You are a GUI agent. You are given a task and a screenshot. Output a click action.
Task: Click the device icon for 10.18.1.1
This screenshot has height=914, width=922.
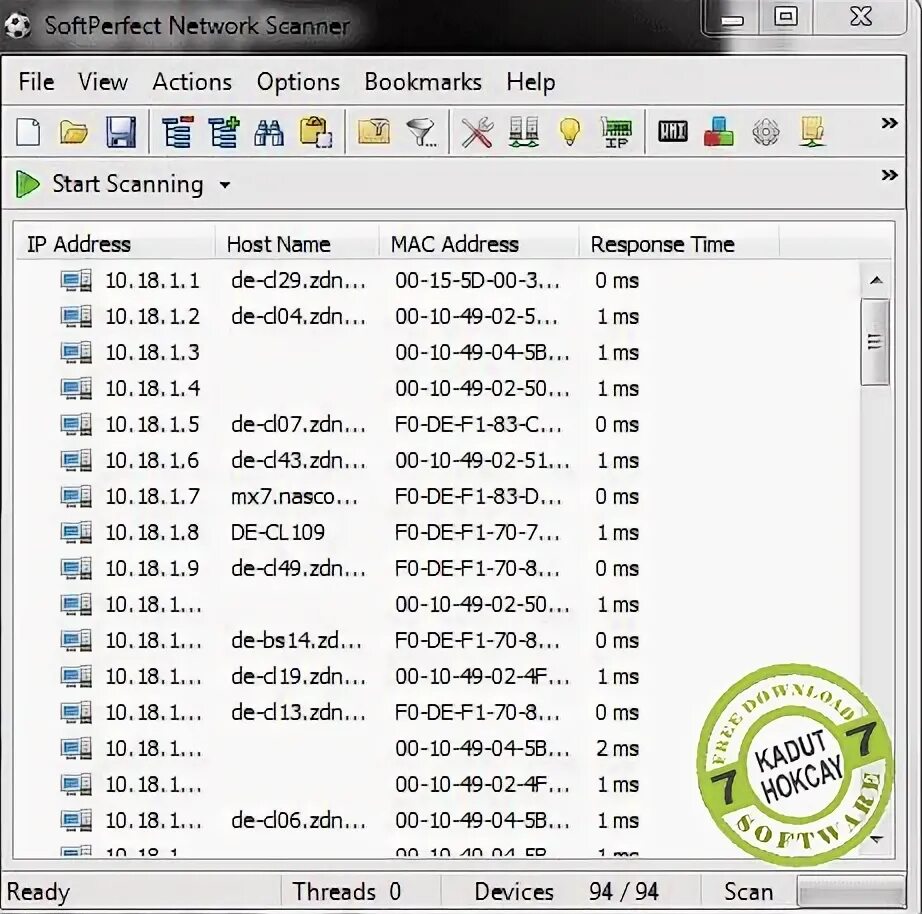(76, 281)
